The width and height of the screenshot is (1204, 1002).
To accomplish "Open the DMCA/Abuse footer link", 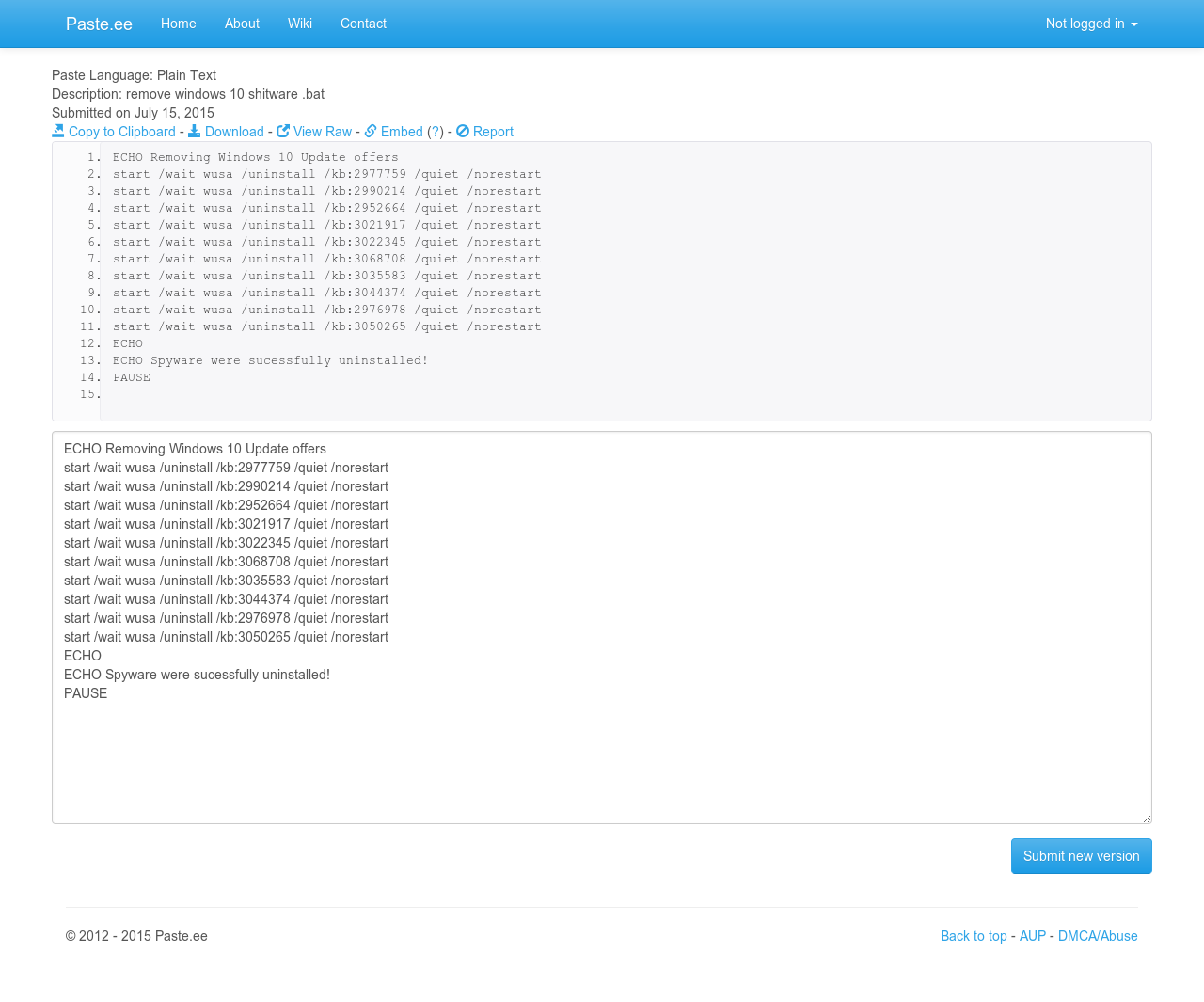I will tap(1098, 936).
